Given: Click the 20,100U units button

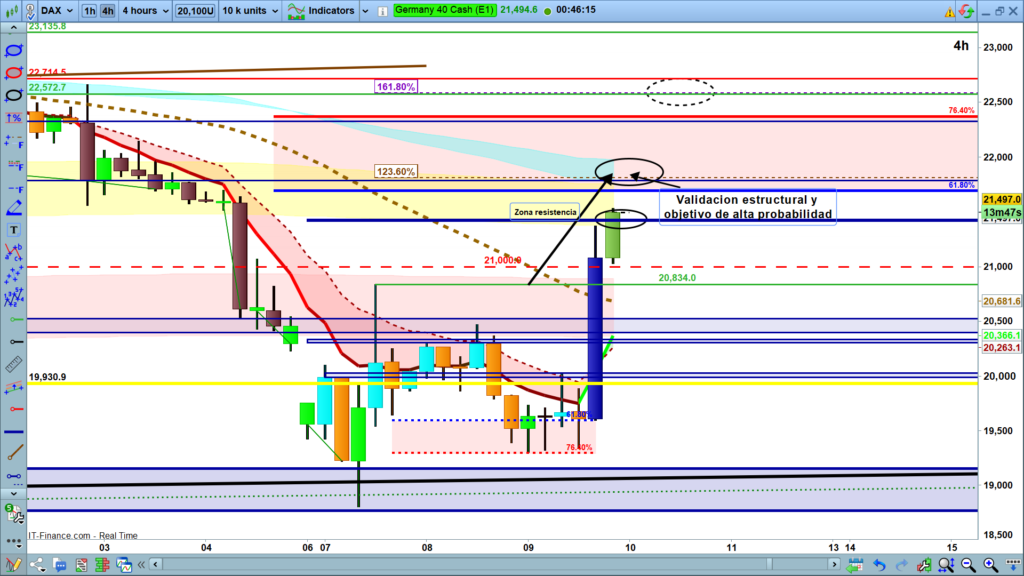Looking at the screenshot, I should tap(195, 11).
